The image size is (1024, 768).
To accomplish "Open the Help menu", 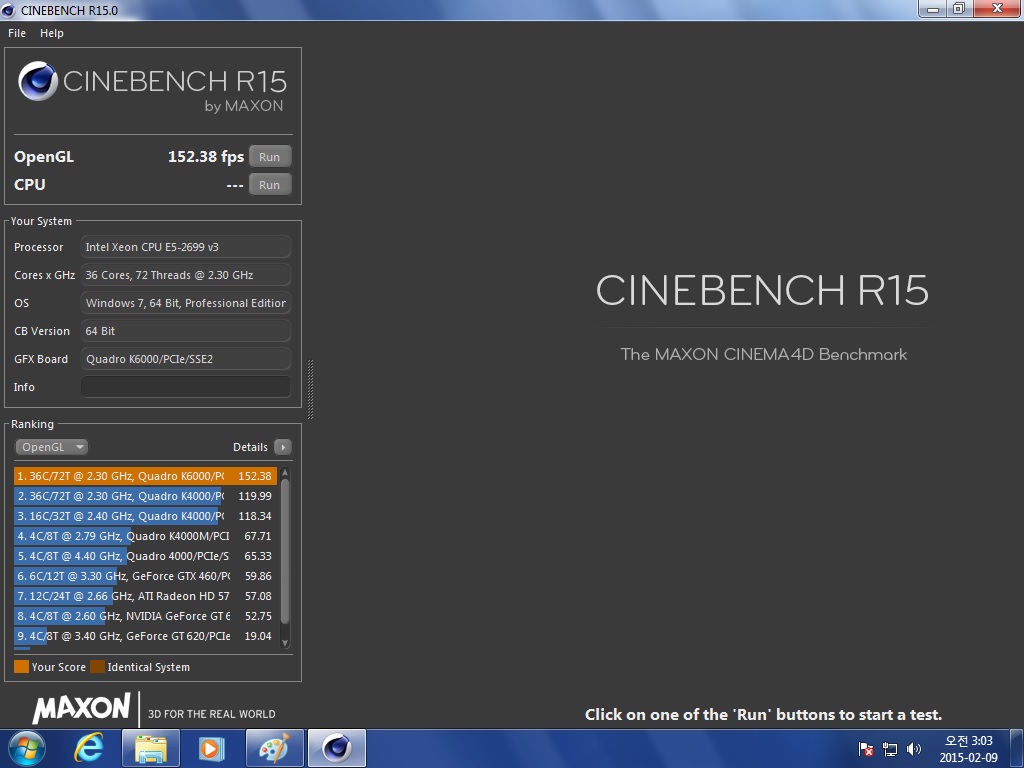I will tap(52, 33).
